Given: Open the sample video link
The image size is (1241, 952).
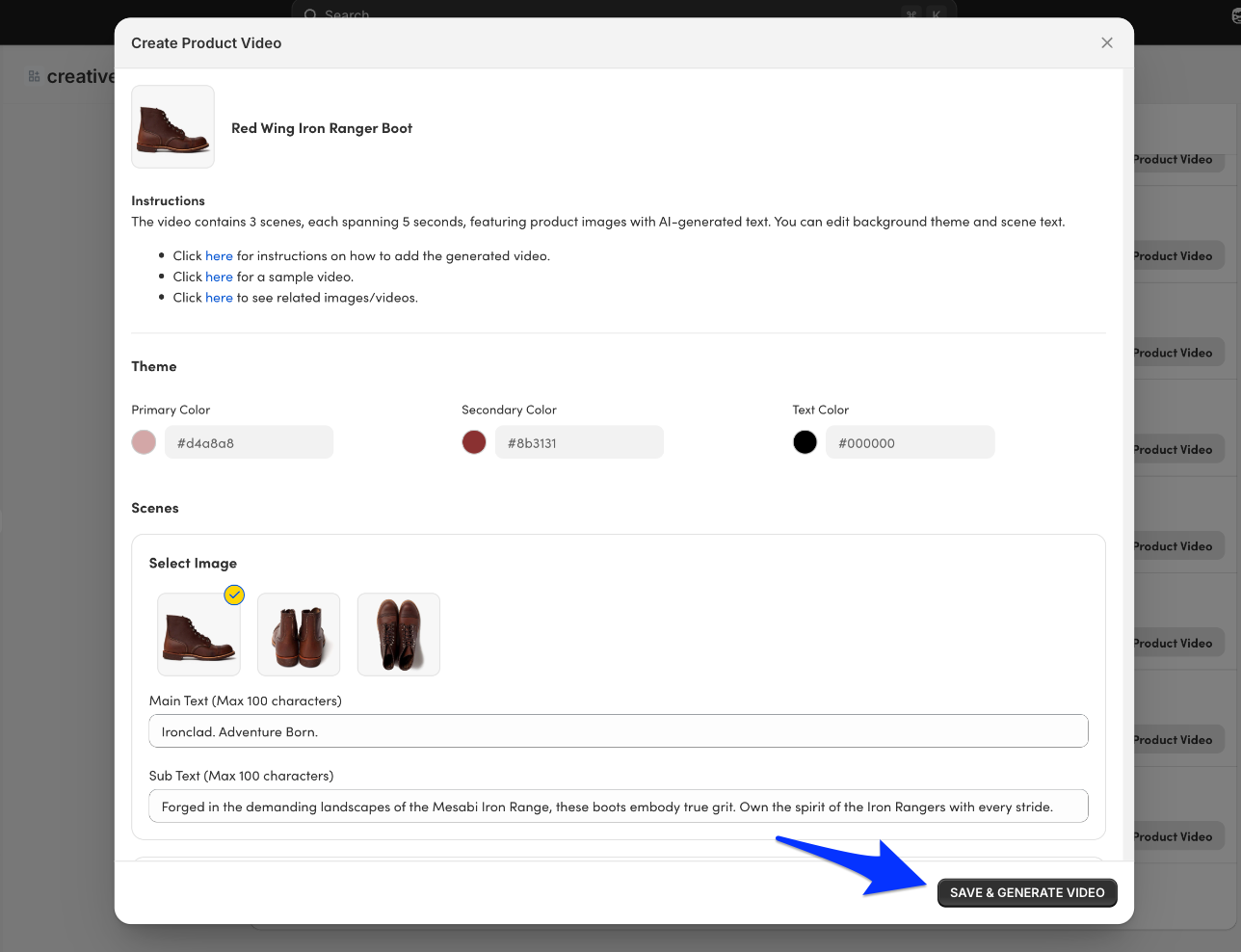Looking at the screenshot, I should (x=219, y=277).
